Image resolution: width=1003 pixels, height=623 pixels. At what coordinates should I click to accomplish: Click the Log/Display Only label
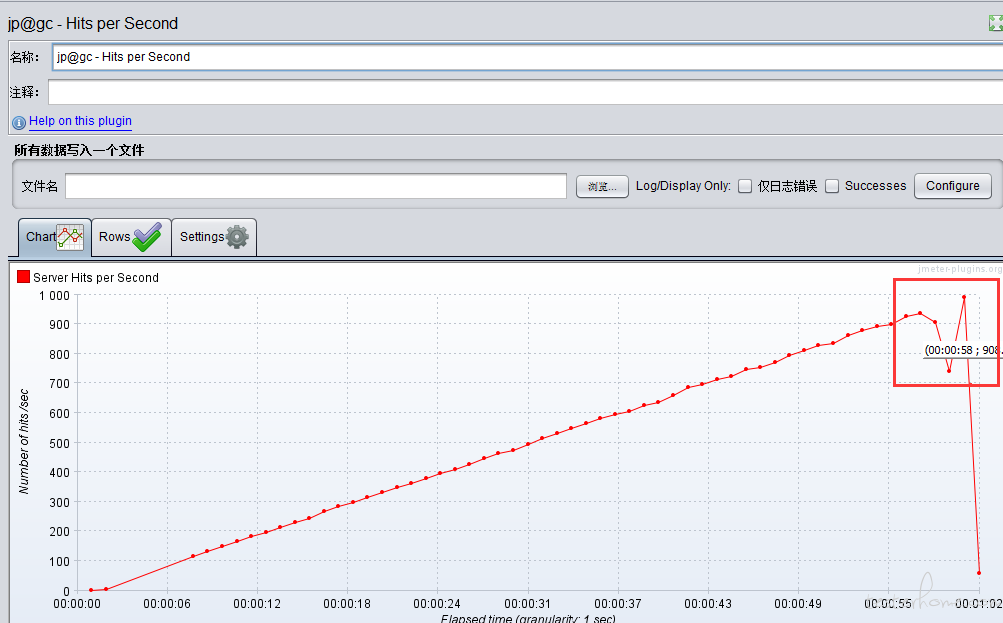(x=683, y=186)
